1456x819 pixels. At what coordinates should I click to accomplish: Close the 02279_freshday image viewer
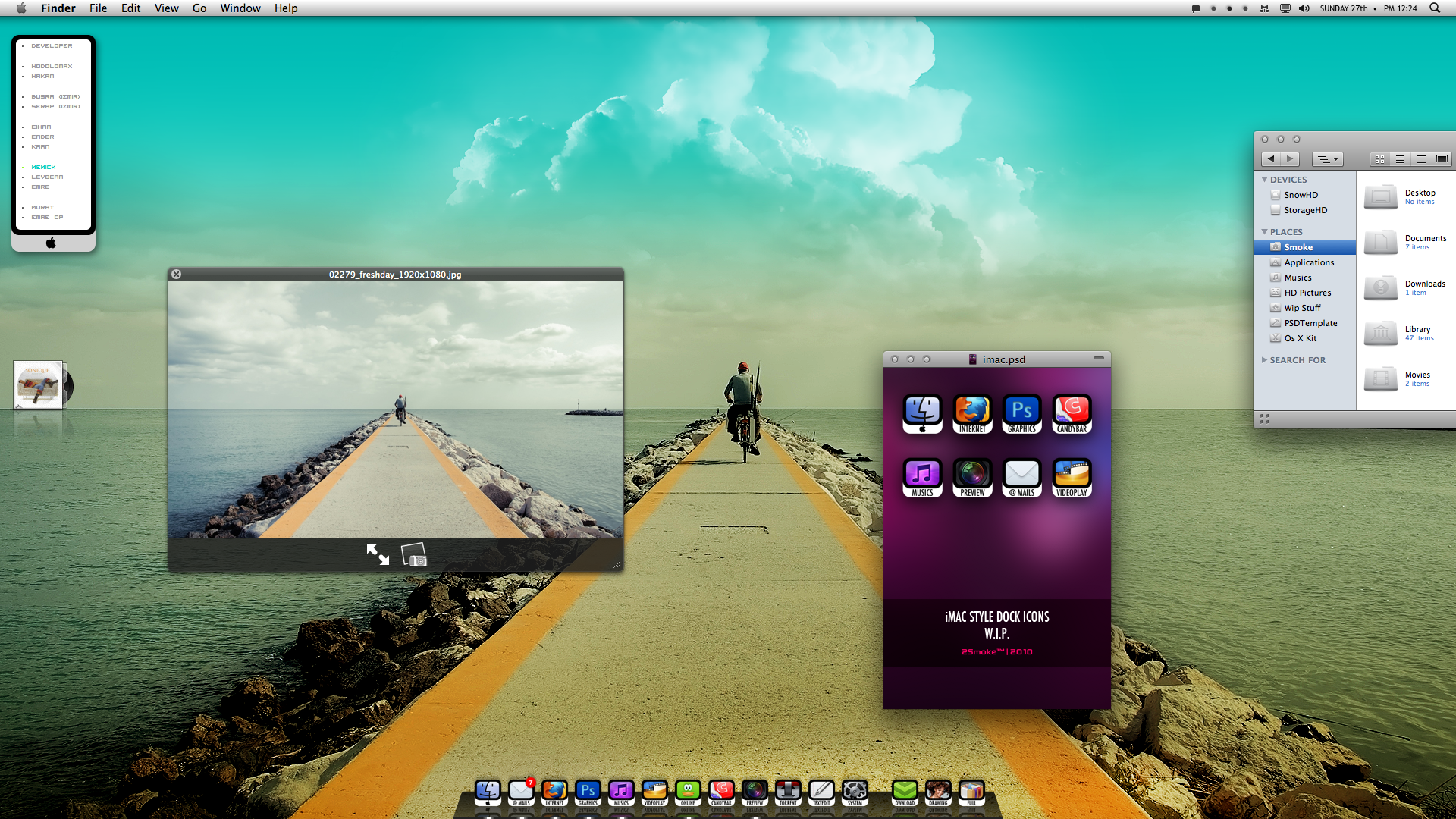pos(176,275)
